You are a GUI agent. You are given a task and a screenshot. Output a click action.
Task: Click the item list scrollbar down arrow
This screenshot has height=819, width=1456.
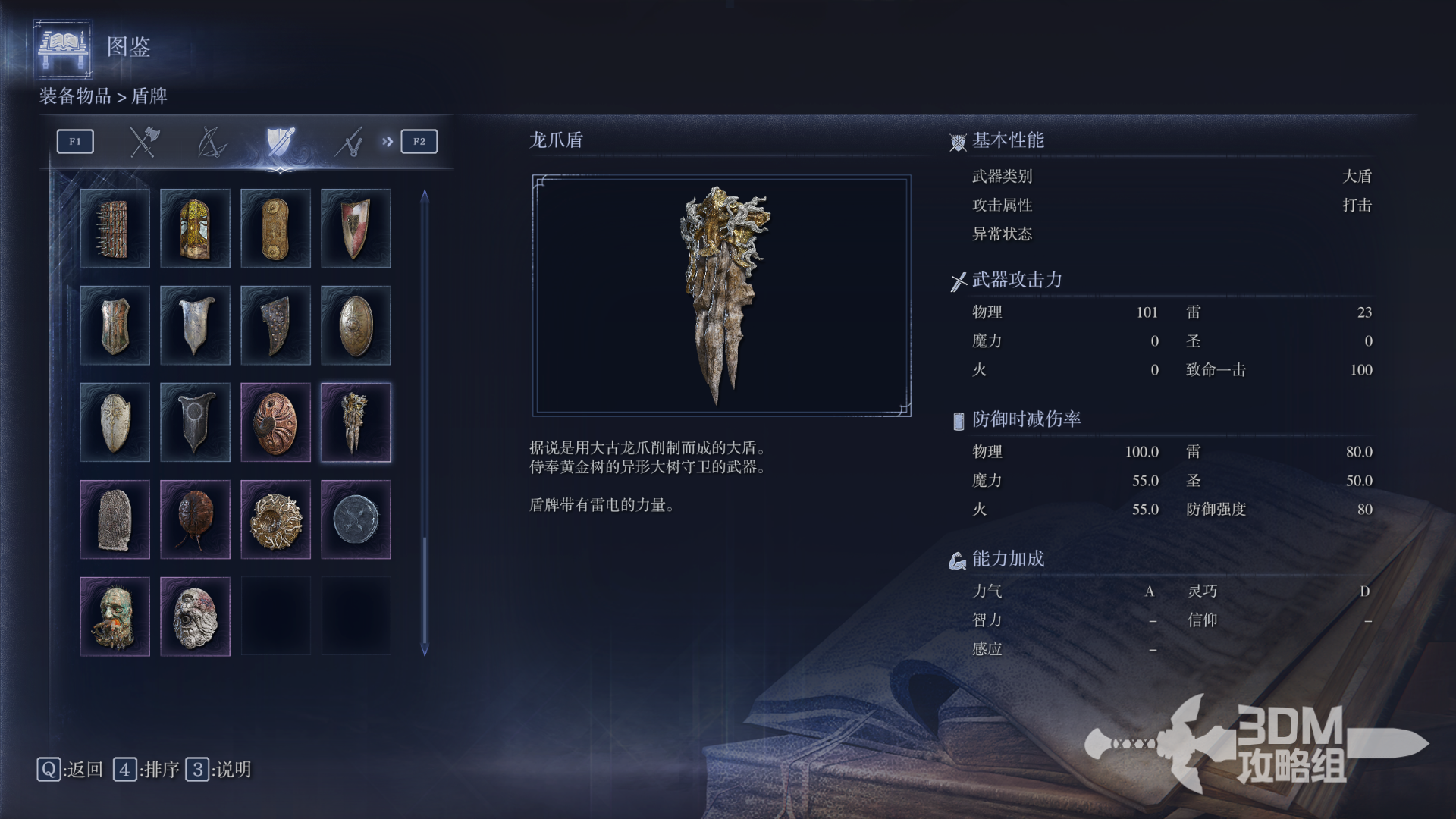425,650
